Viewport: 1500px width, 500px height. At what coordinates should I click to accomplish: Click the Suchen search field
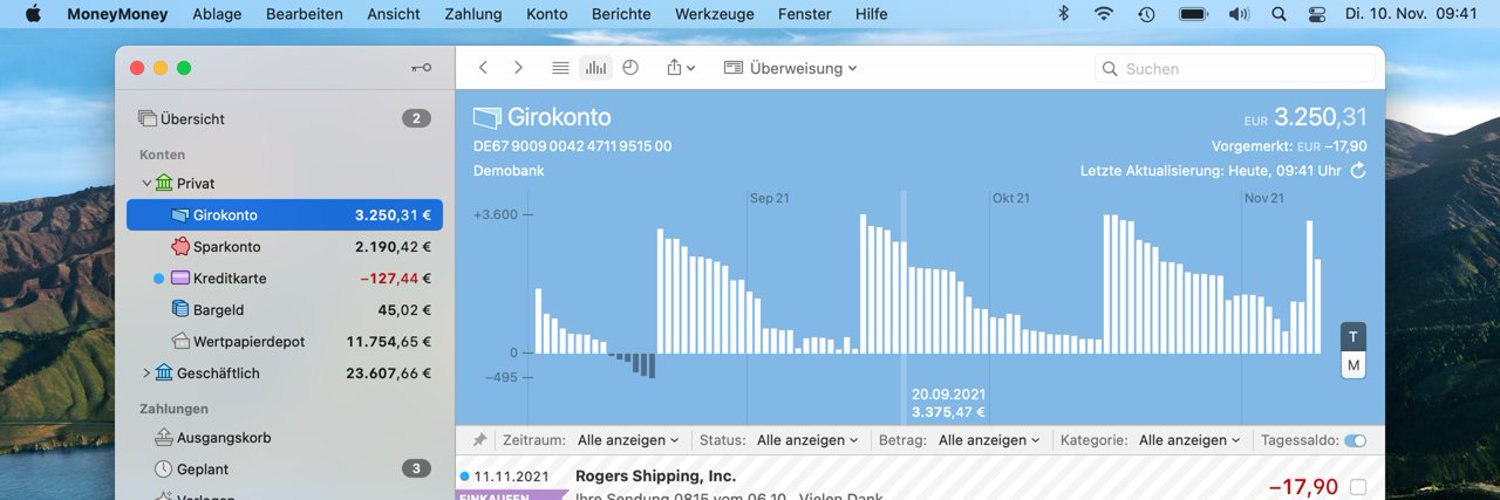1235,69
